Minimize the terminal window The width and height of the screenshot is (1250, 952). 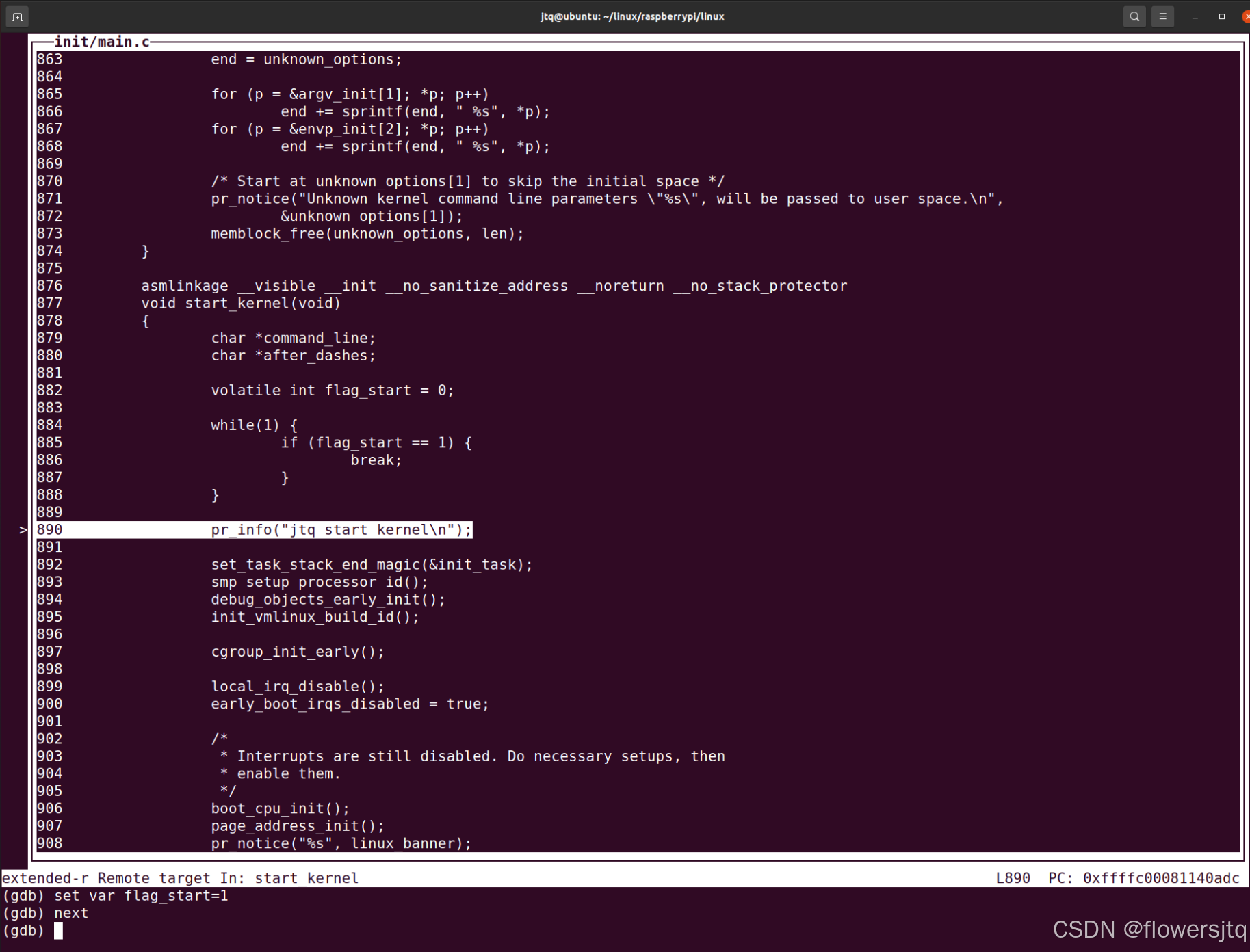point(1195,16)
